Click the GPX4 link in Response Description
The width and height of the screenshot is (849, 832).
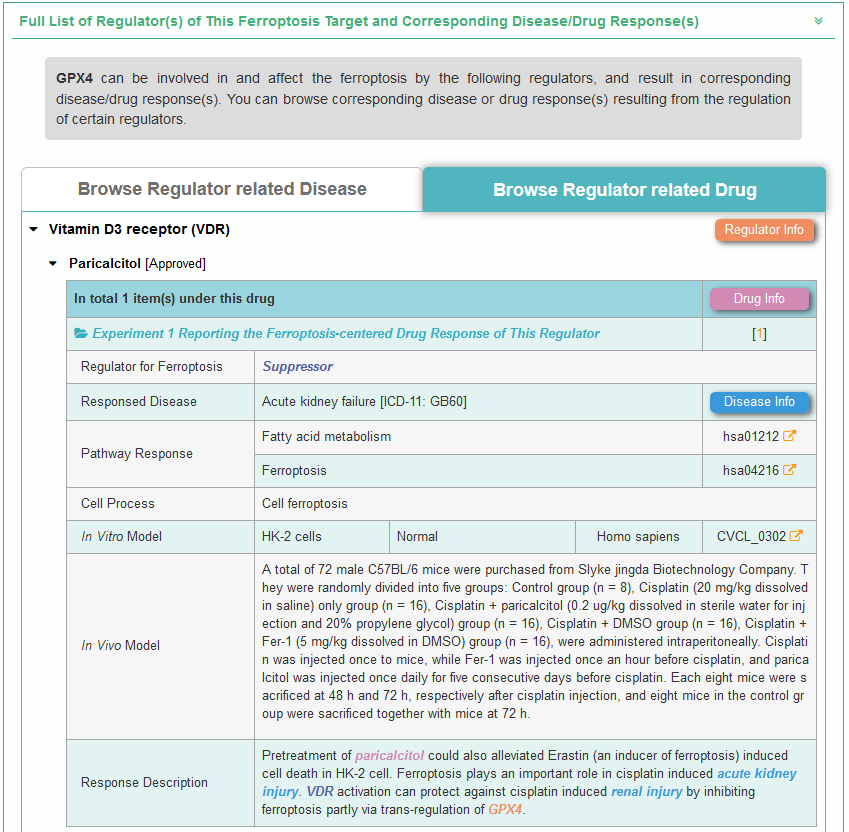505,809
